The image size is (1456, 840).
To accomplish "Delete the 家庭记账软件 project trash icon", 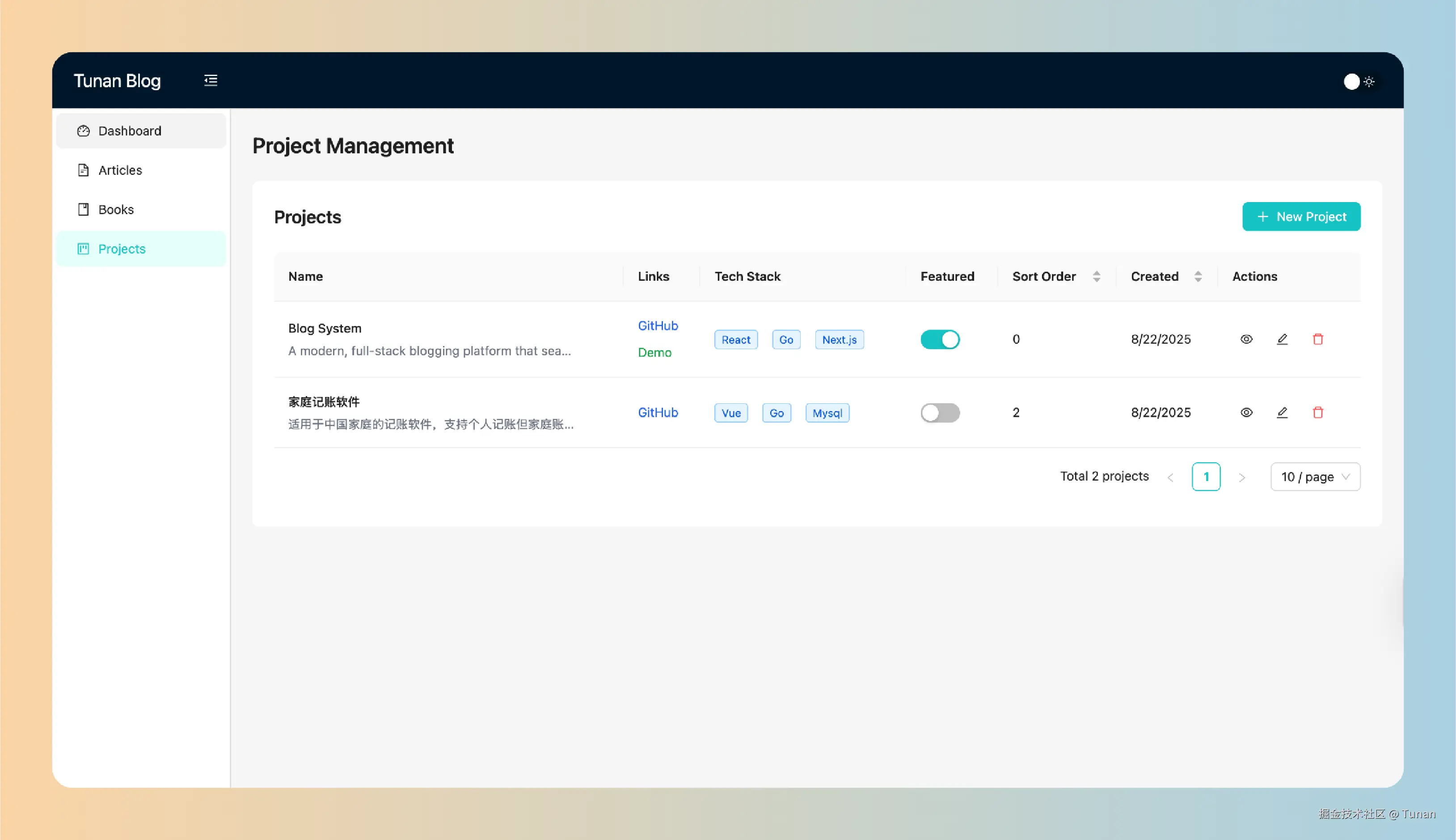I will point(1317,413).
